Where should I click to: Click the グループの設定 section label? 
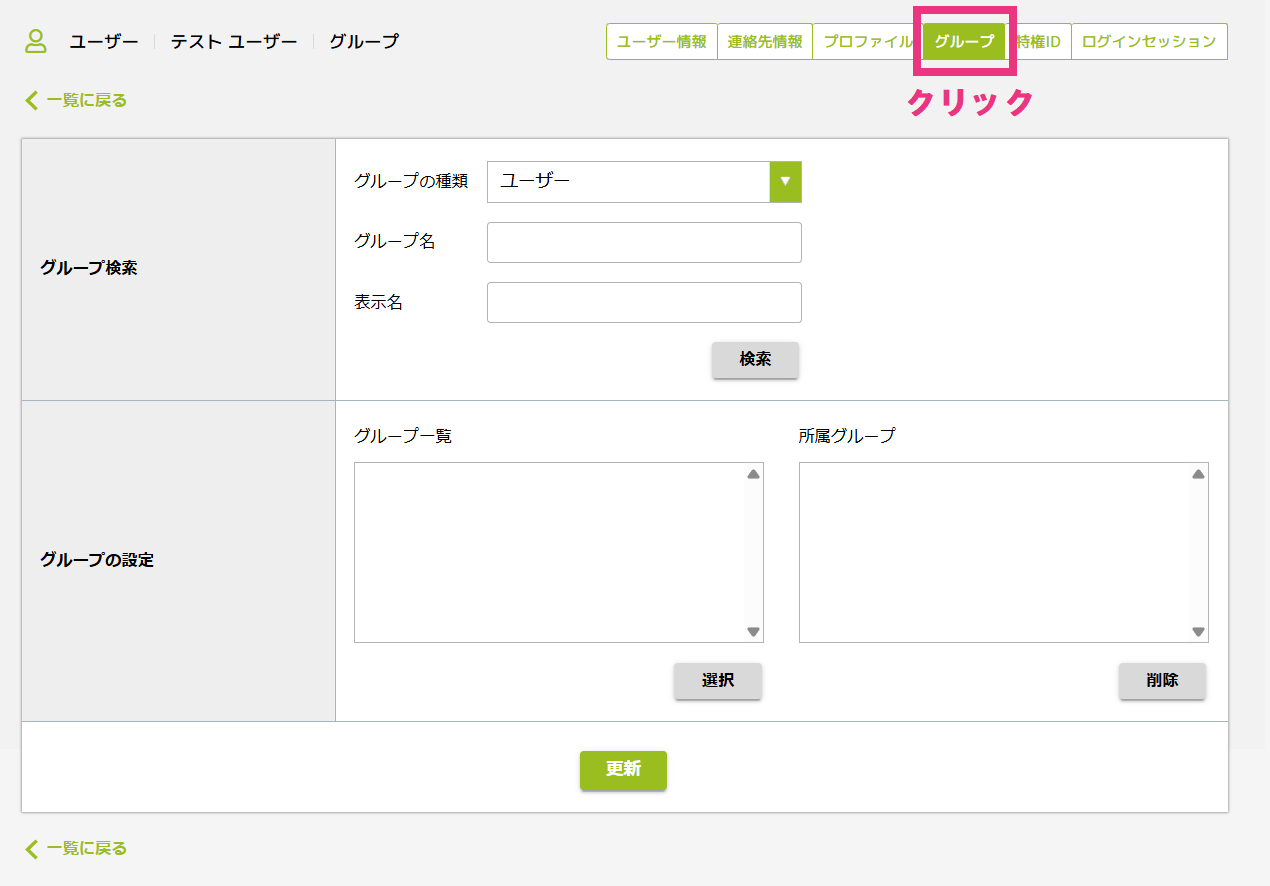point(97,560)
